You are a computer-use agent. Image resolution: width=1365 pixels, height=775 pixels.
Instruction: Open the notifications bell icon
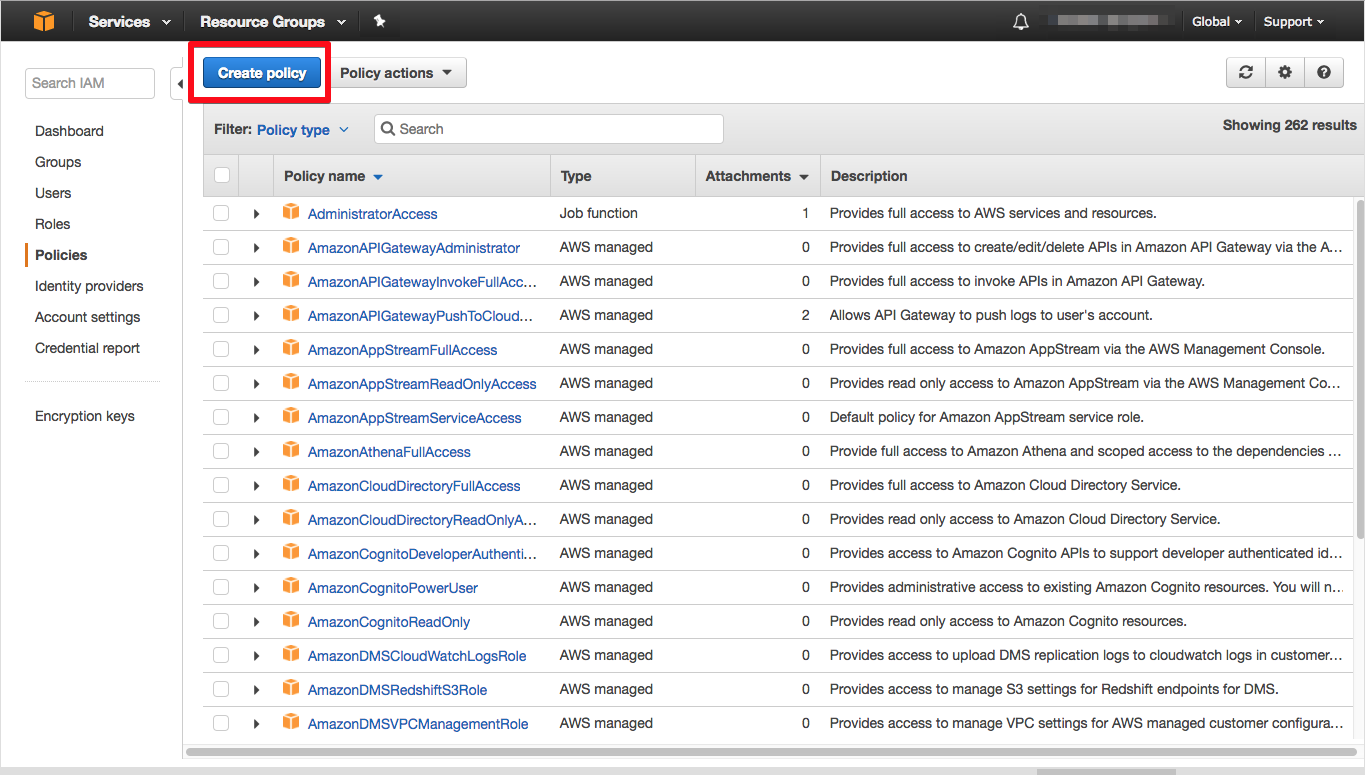[1020, 22]
